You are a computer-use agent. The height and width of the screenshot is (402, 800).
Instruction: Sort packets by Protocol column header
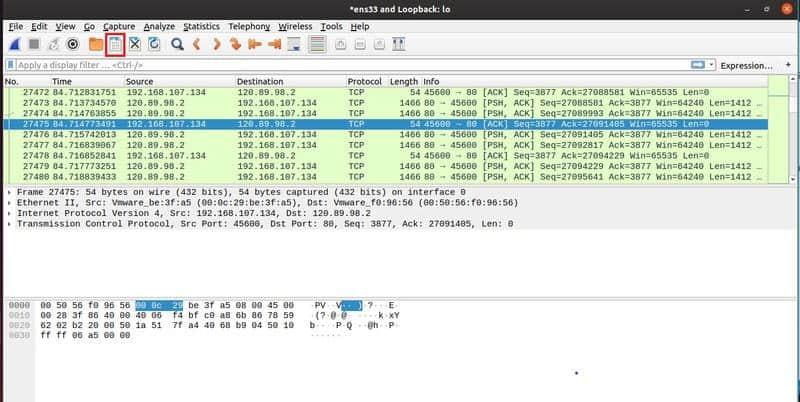[x=364, y=81]
